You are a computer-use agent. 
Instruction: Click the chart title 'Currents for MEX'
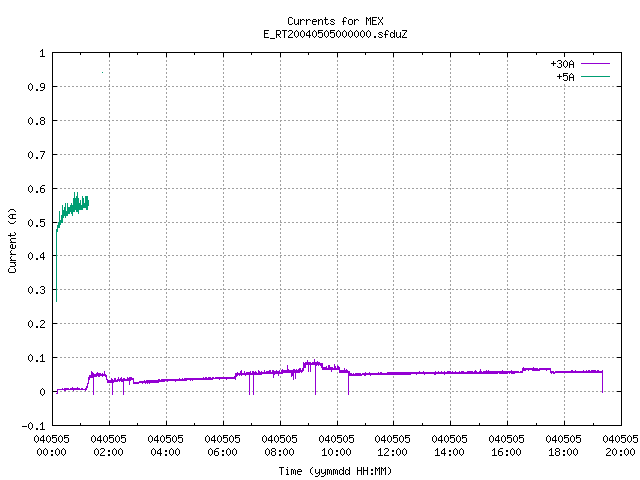[335, 21]
